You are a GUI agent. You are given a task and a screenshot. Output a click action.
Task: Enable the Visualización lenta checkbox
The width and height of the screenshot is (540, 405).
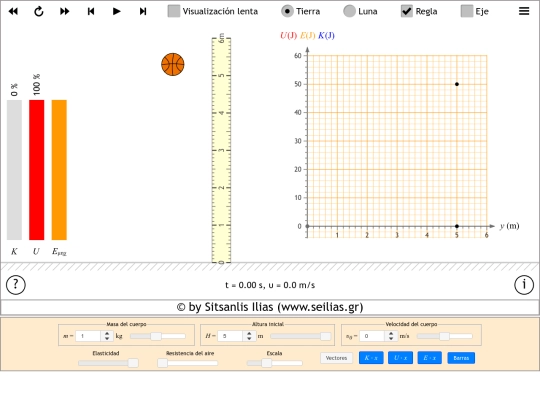pyautogui.click(x=174, y=11)
